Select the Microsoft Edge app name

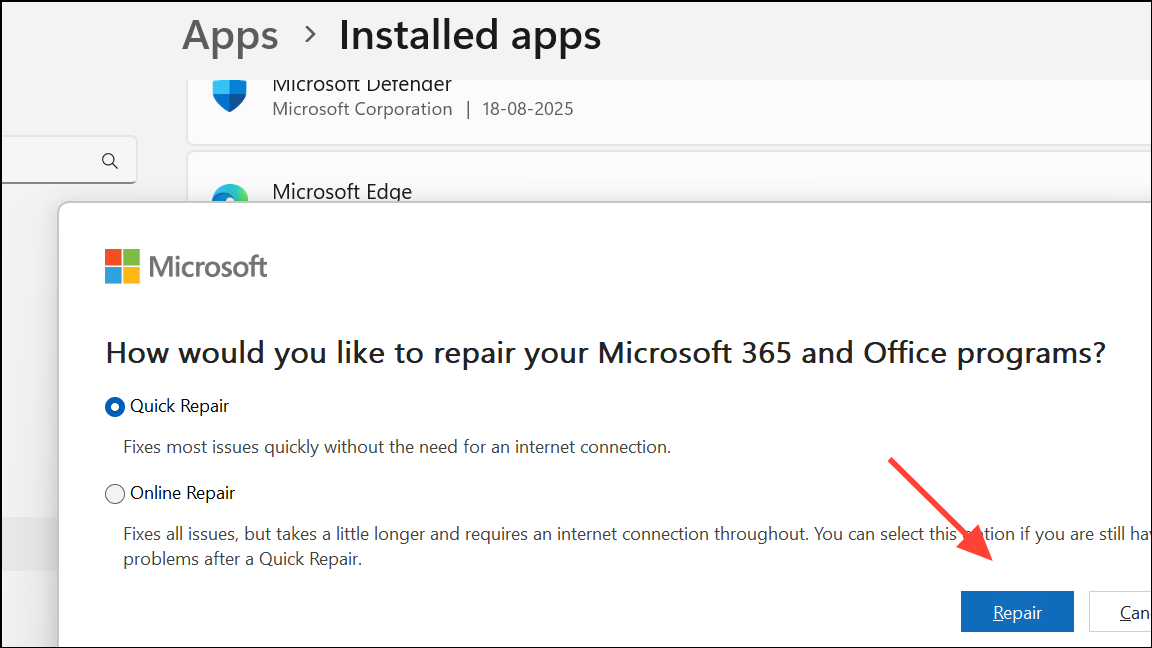click(x=342, y=191)
